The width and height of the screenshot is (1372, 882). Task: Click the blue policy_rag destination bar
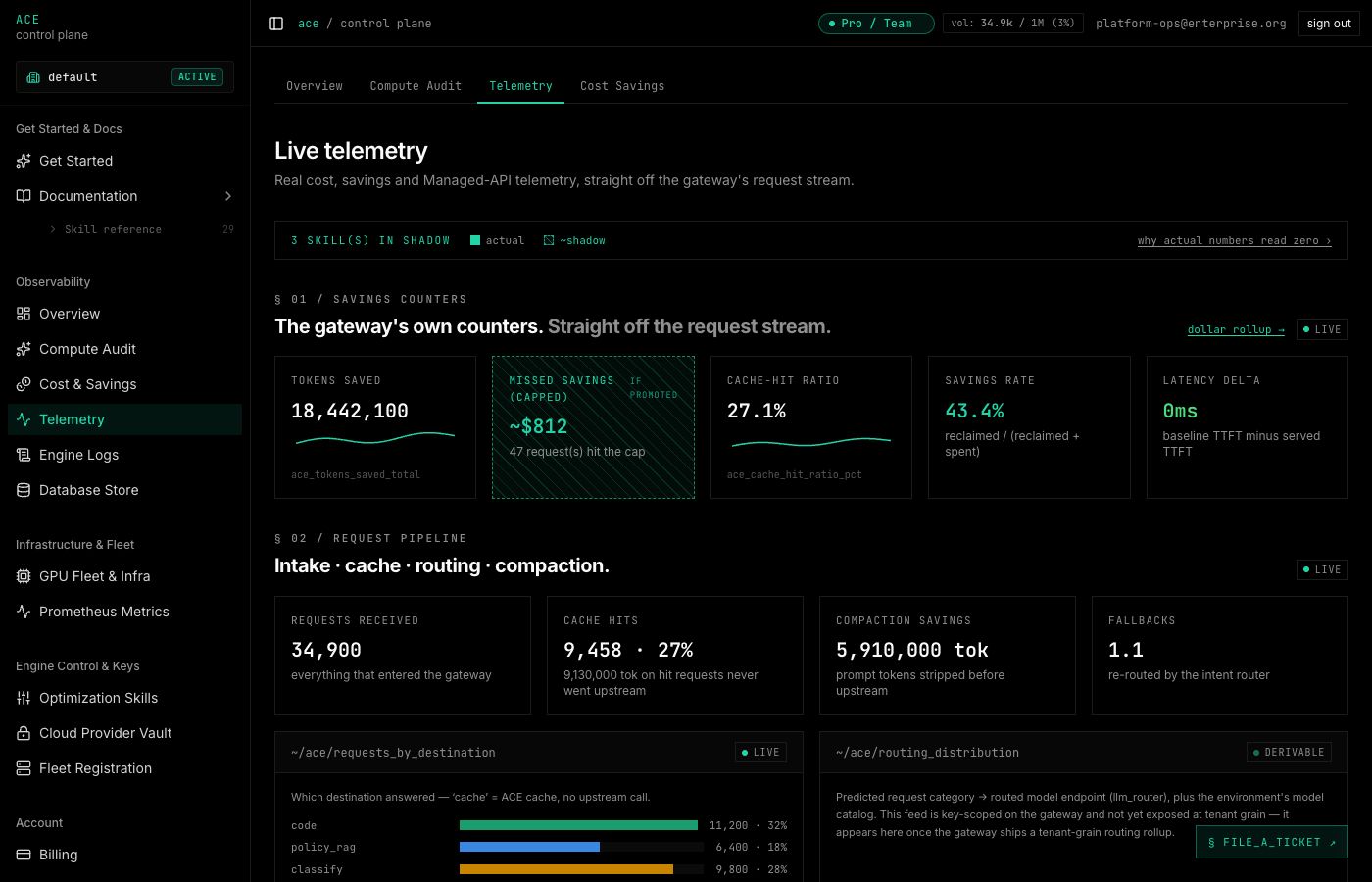(x=529, y=847)
